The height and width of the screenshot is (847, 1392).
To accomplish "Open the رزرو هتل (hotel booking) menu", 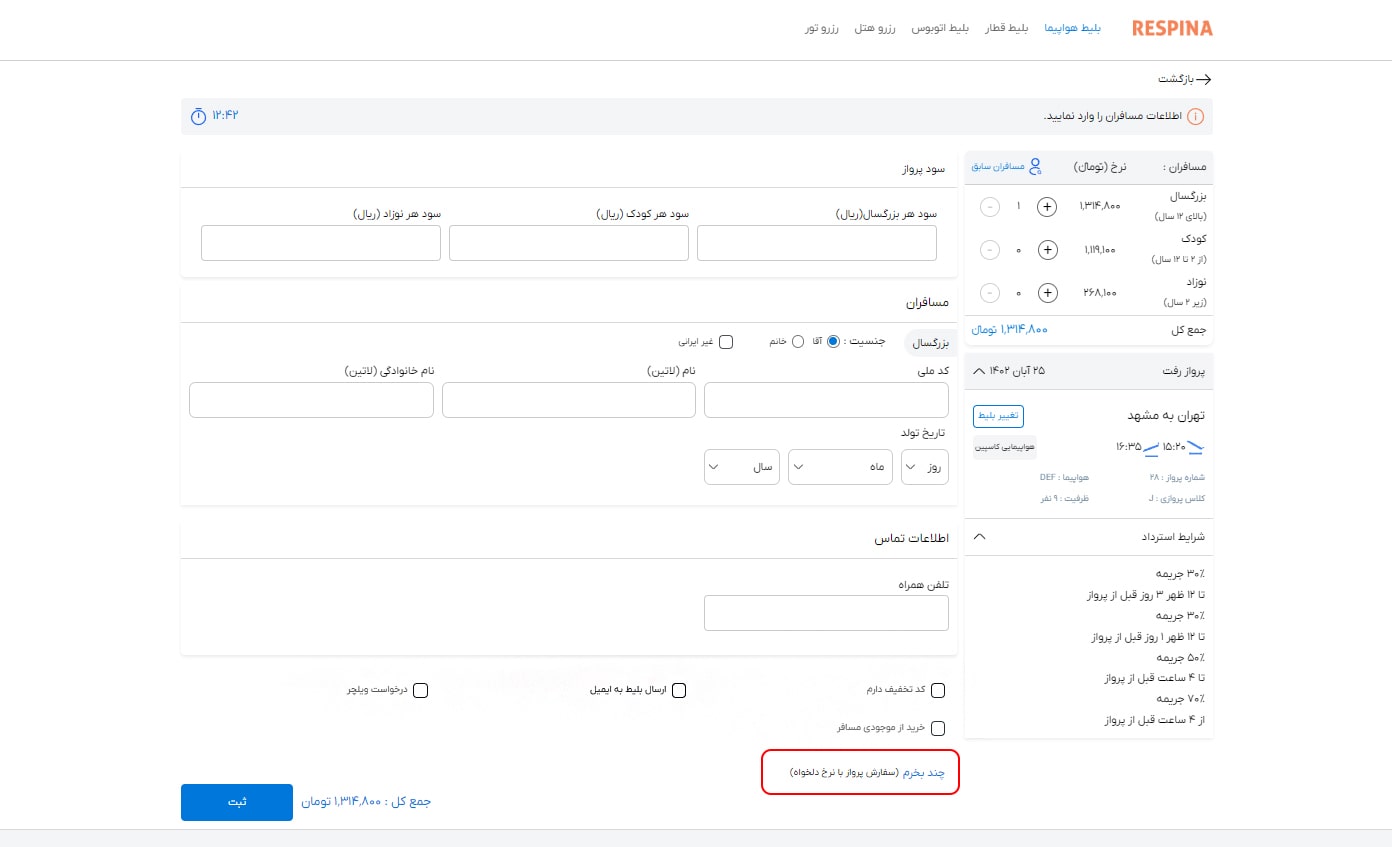I will click(x=875, y=29).
